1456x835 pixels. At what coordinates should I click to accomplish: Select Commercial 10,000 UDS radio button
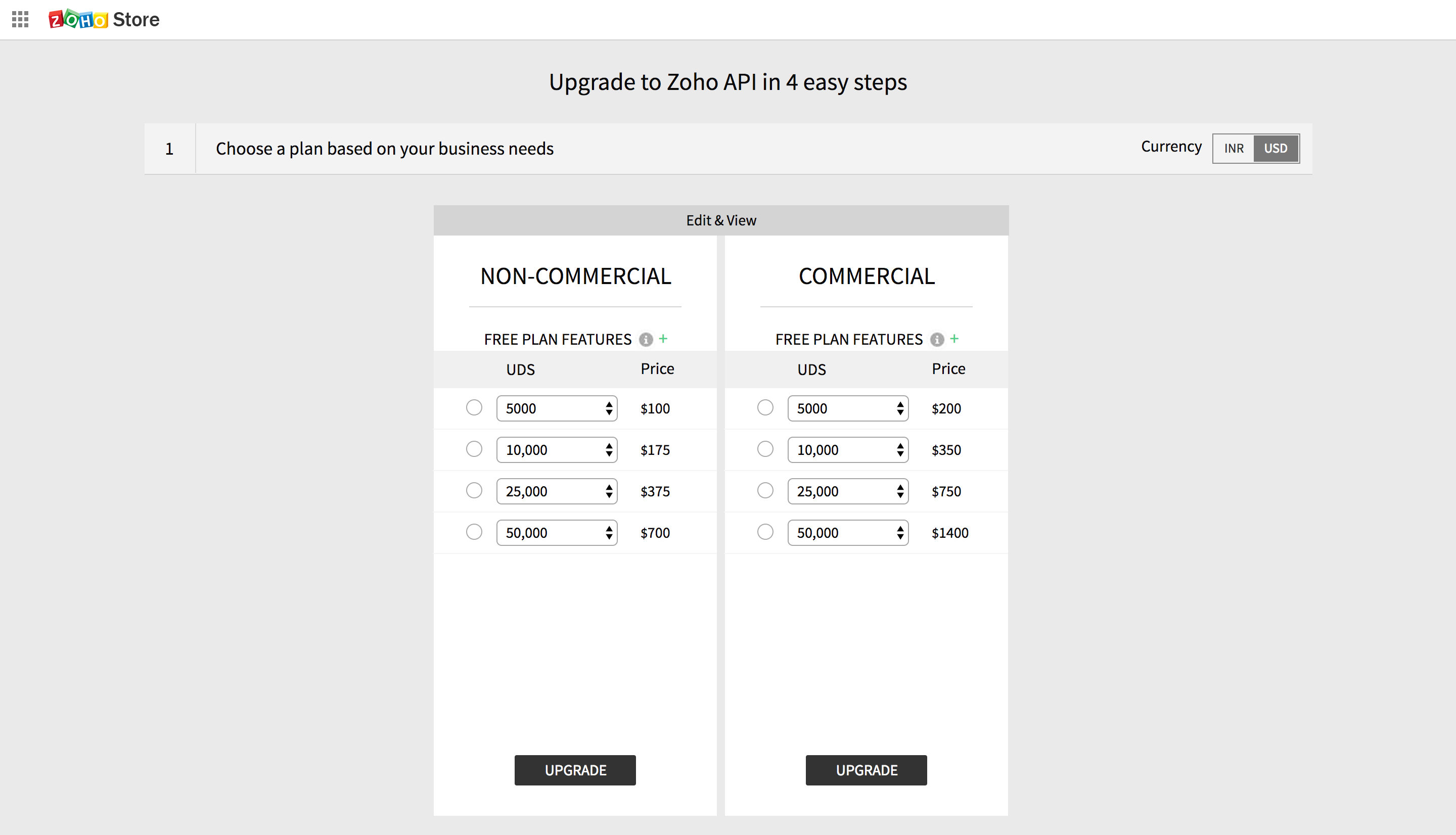pyautogui.click(x=765, y=449)
